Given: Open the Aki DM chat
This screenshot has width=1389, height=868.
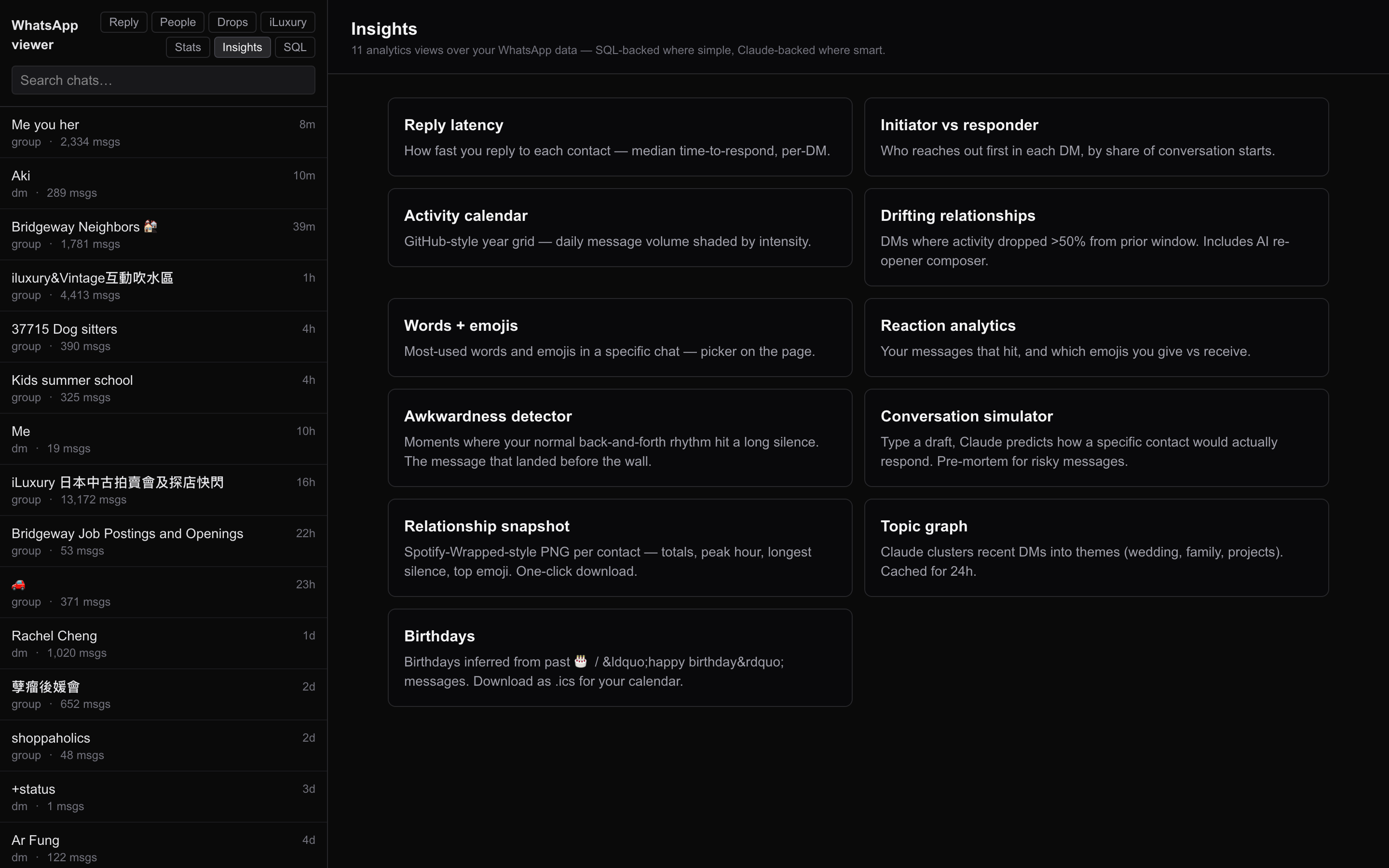Looking at the screenshot, I should click(163, 184).
